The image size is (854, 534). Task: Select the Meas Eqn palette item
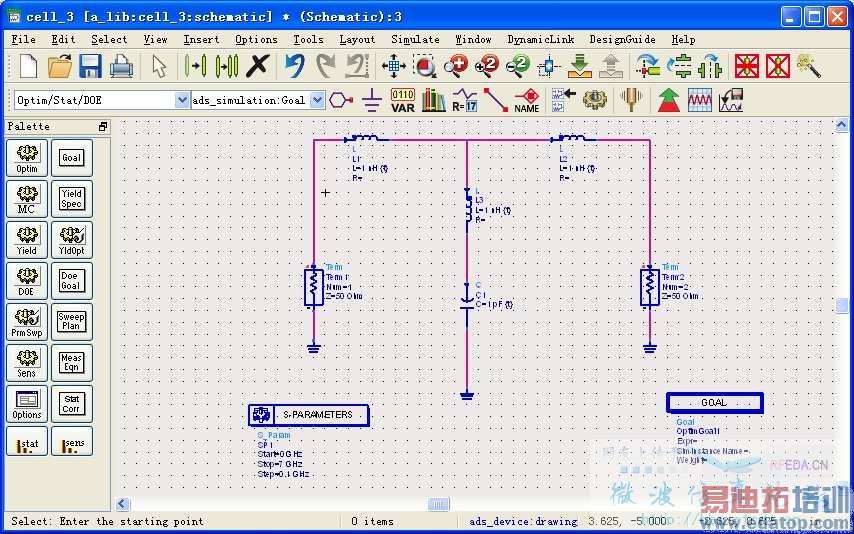[71, 362]
